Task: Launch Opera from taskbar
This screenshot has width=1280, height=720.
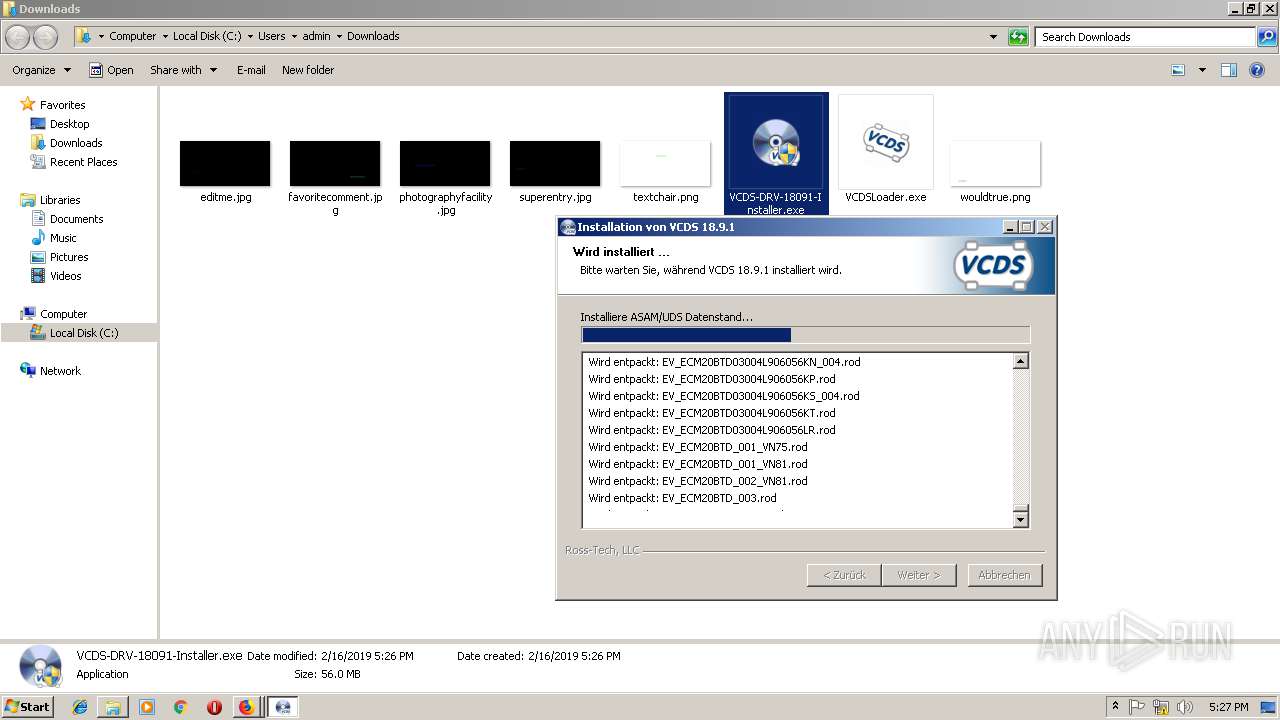Action: click(x=214, y=707)
